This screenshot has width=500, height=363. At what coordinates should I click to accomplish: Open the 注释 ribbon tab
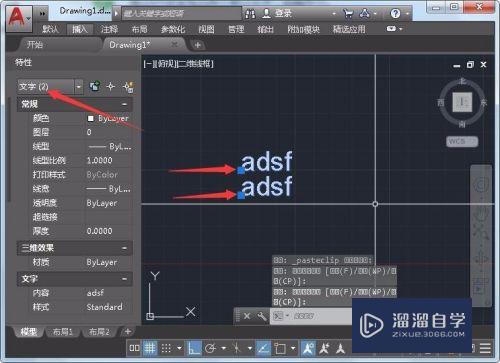[x=109, y=29]
